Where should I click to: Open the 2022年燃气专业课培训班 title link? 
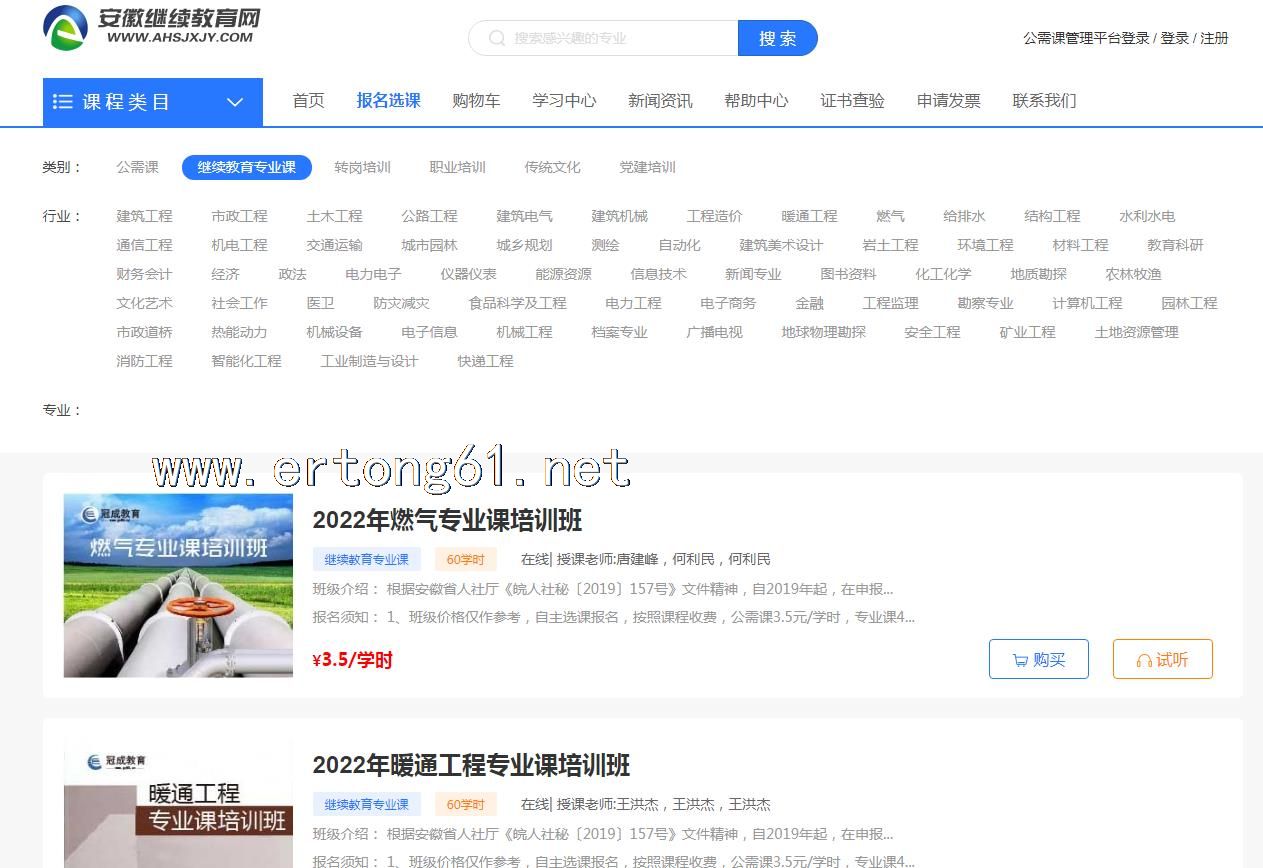pos(447,520)
